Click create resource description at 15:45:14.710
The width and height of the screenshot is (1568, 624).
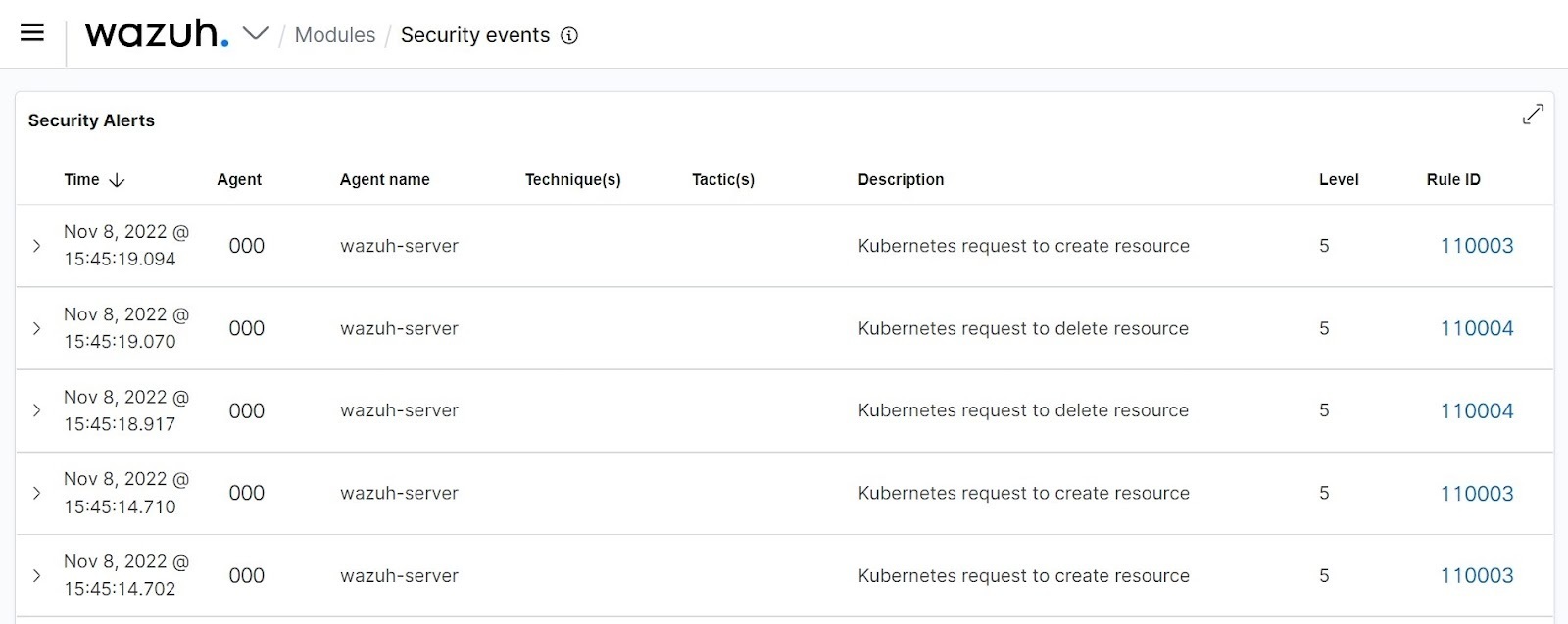1024,493
